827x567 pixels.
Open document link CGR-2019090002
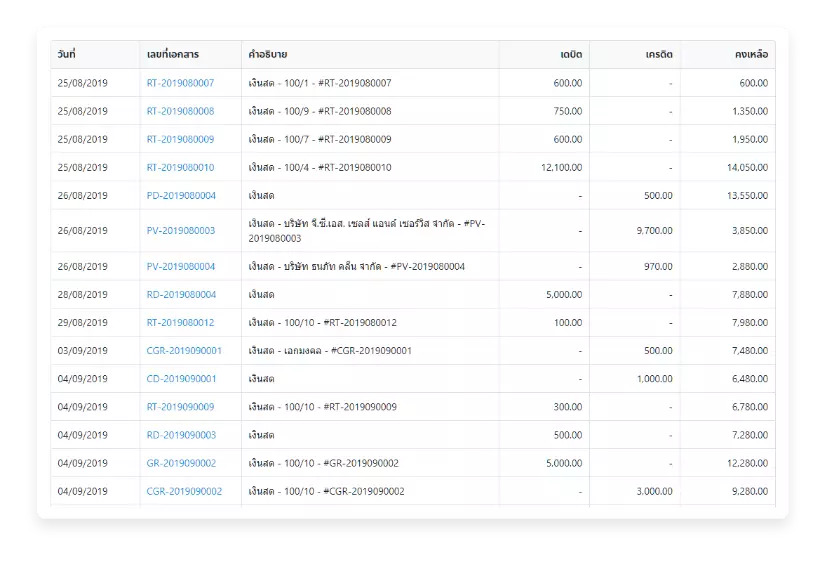(x=184, y=491)
